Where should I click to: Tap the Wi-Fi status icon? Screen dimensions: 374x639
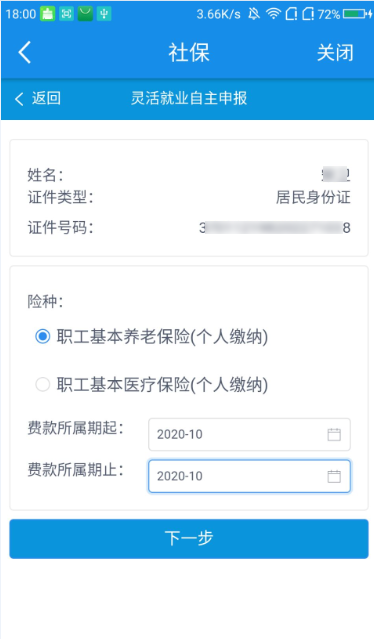click(x=273, y=14)
